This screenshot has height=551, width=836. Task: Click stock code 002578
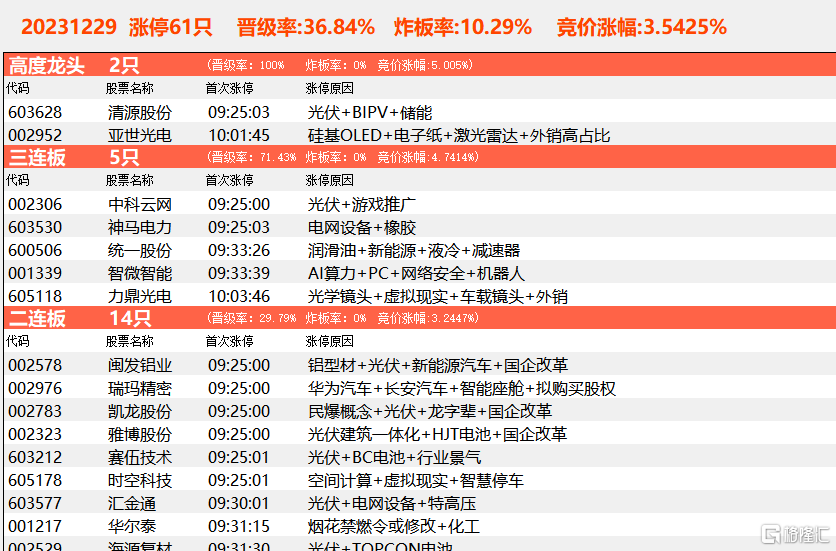click(35, 365)
